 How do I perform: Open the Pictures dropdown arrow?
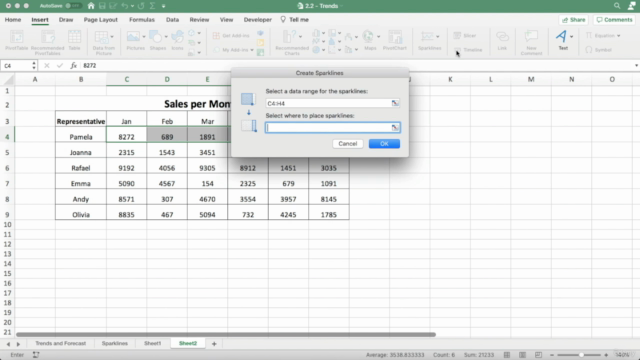(144, 37)
